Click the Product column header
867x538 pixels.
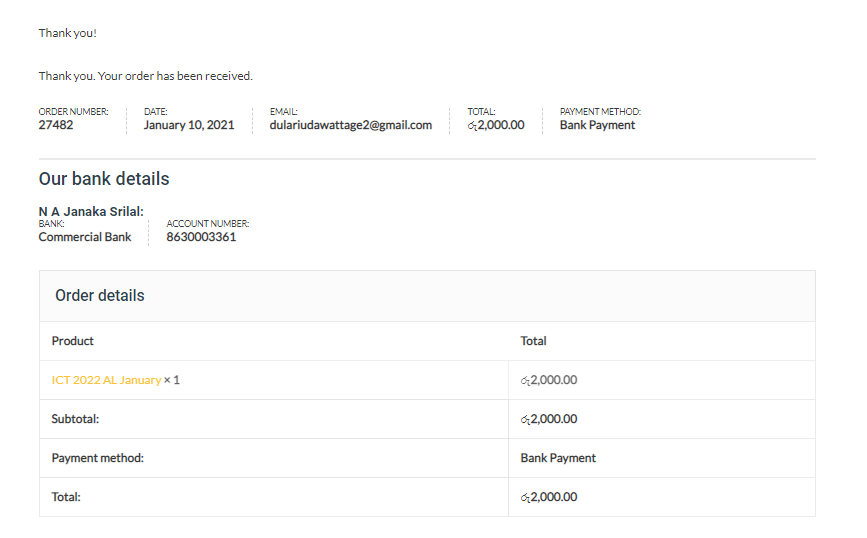click(72, 341)
